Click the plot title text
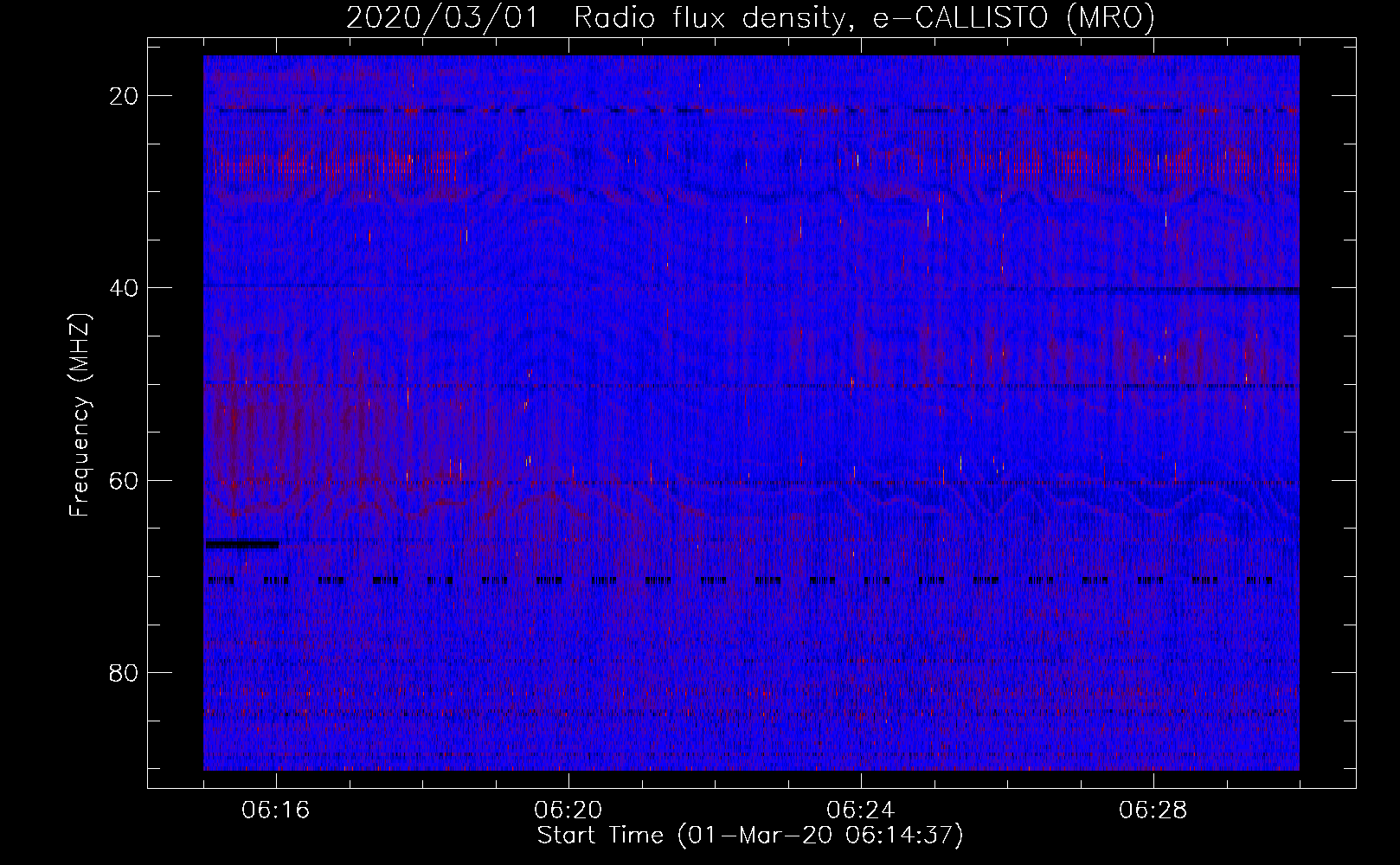 click(x=750, y=17)
